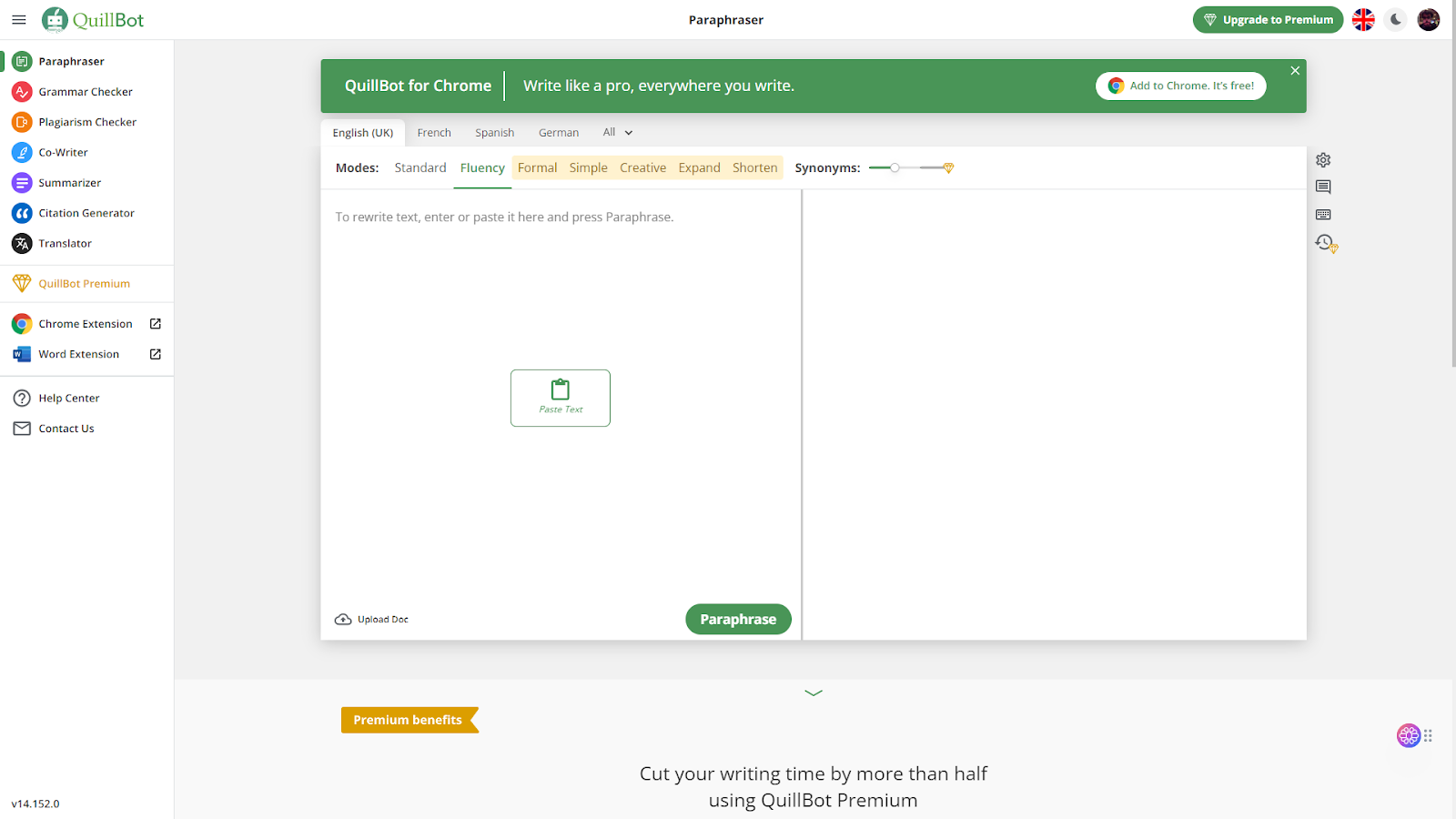The image size is (1456, 819).
Task: Click the Help Center question icon
Action: [22, 398]
